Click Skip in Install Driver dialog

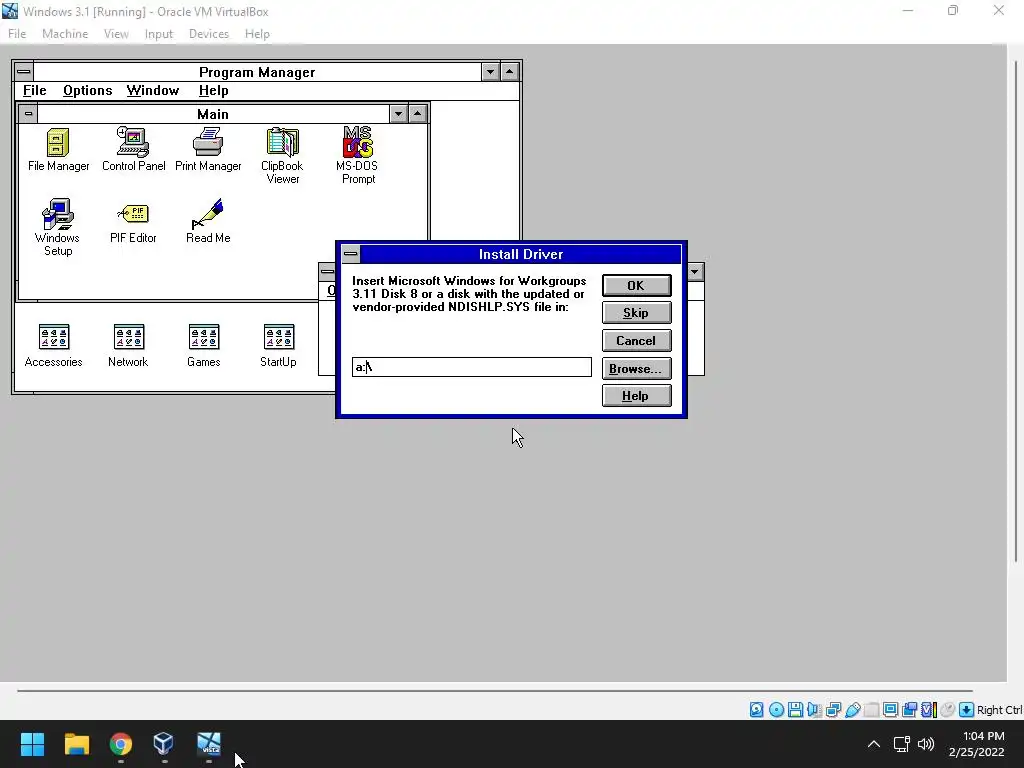click(x=636, y=313)
